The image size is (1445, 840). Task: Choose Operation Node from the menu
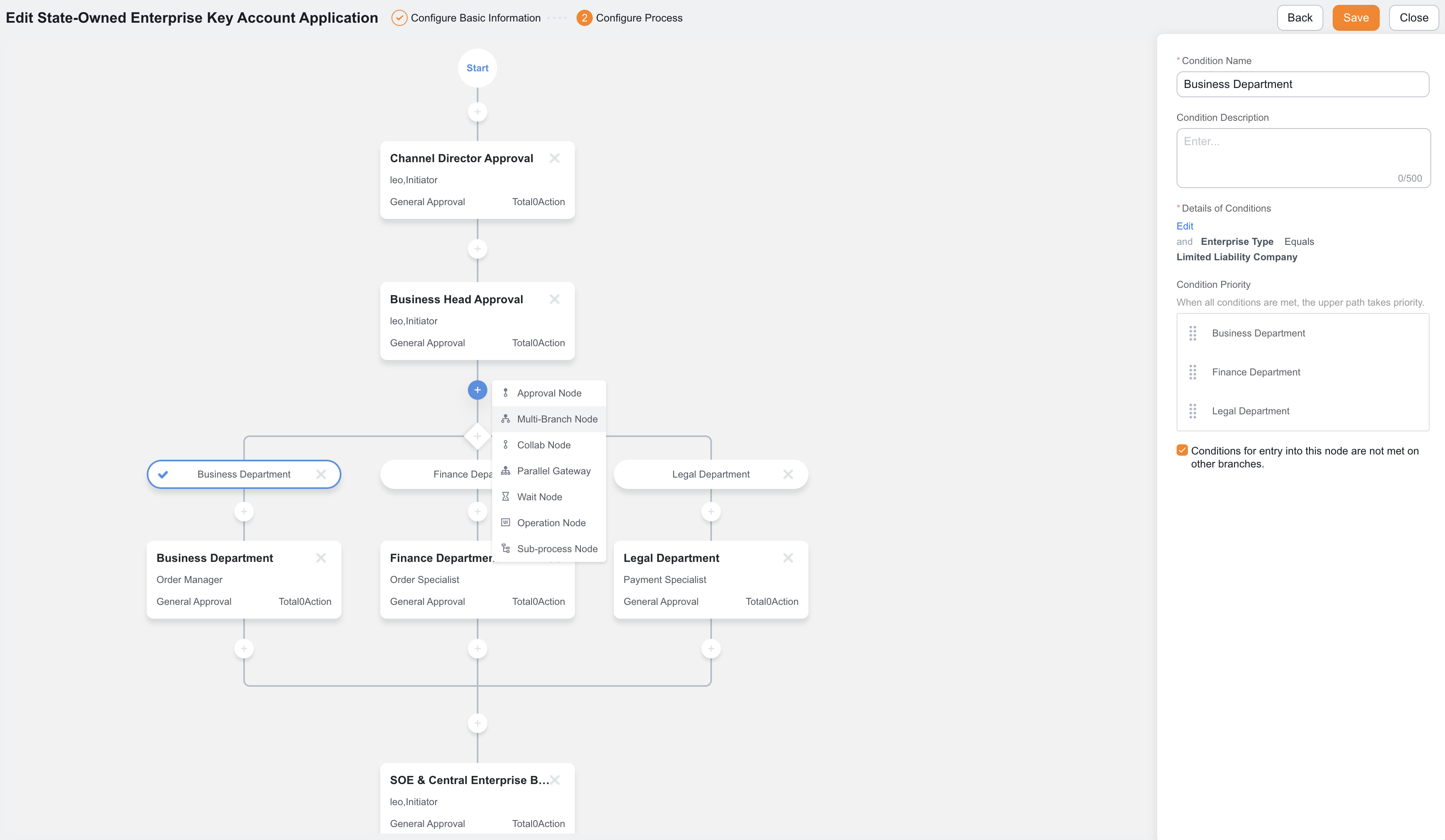click(x=549, y=523)
